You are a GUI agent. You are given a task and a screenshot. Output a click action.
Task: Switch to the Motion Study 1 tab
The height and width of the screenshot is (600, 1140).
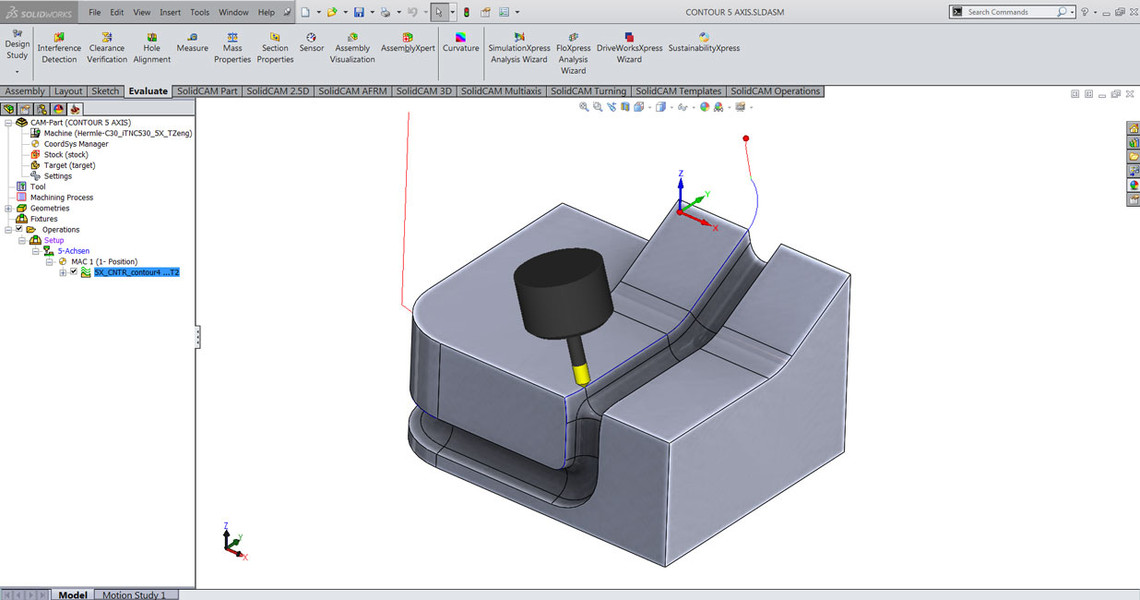pyautogui.click(x=134, y=595)
